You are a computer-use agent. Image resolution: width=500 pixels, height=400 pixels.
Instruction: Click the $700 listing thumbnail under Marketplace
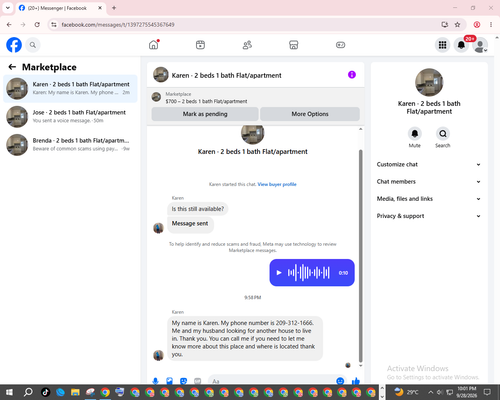point(156,97)
